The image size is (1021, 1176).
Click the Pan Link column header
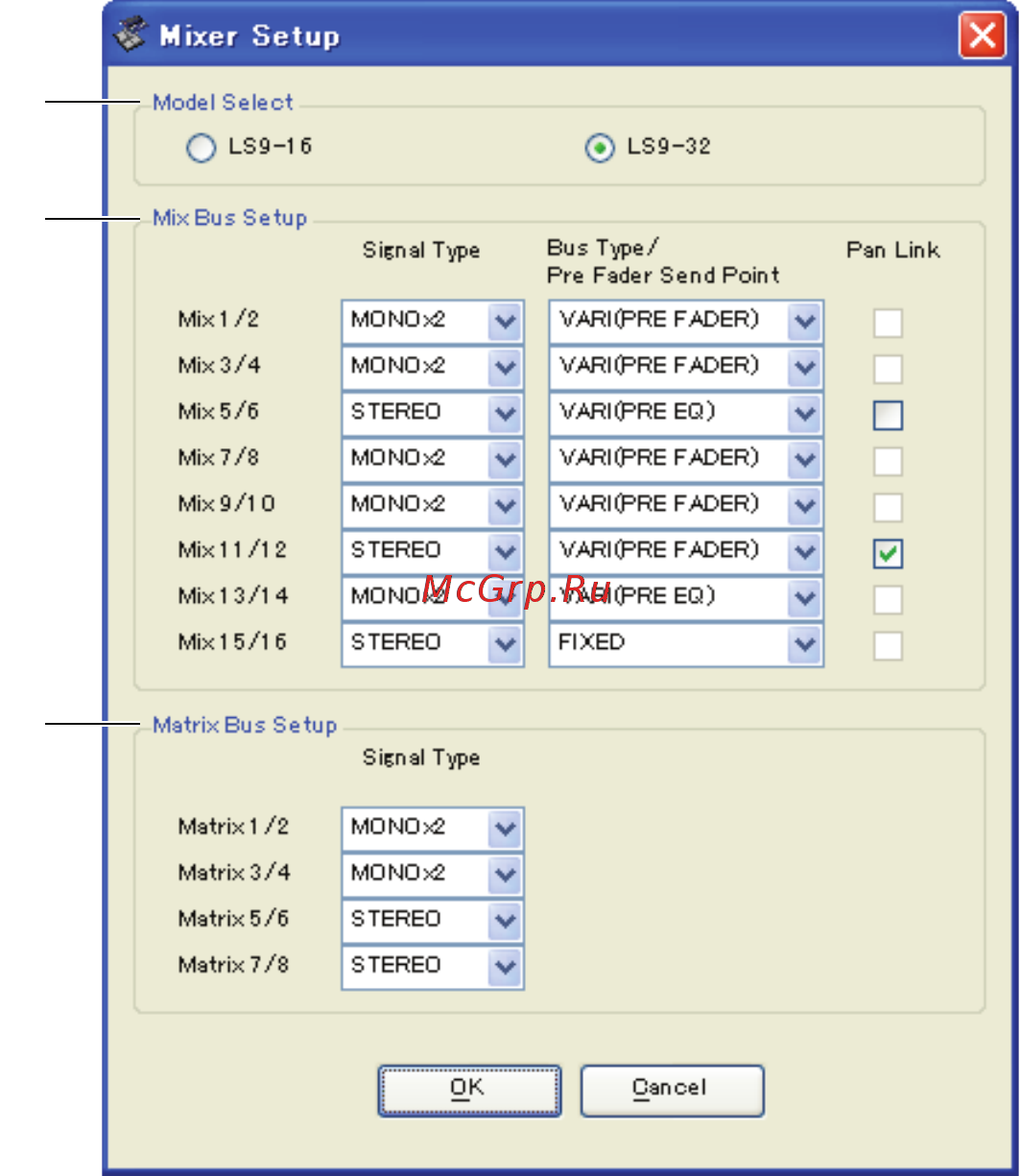pyautogui.click(x=893, y=251)
